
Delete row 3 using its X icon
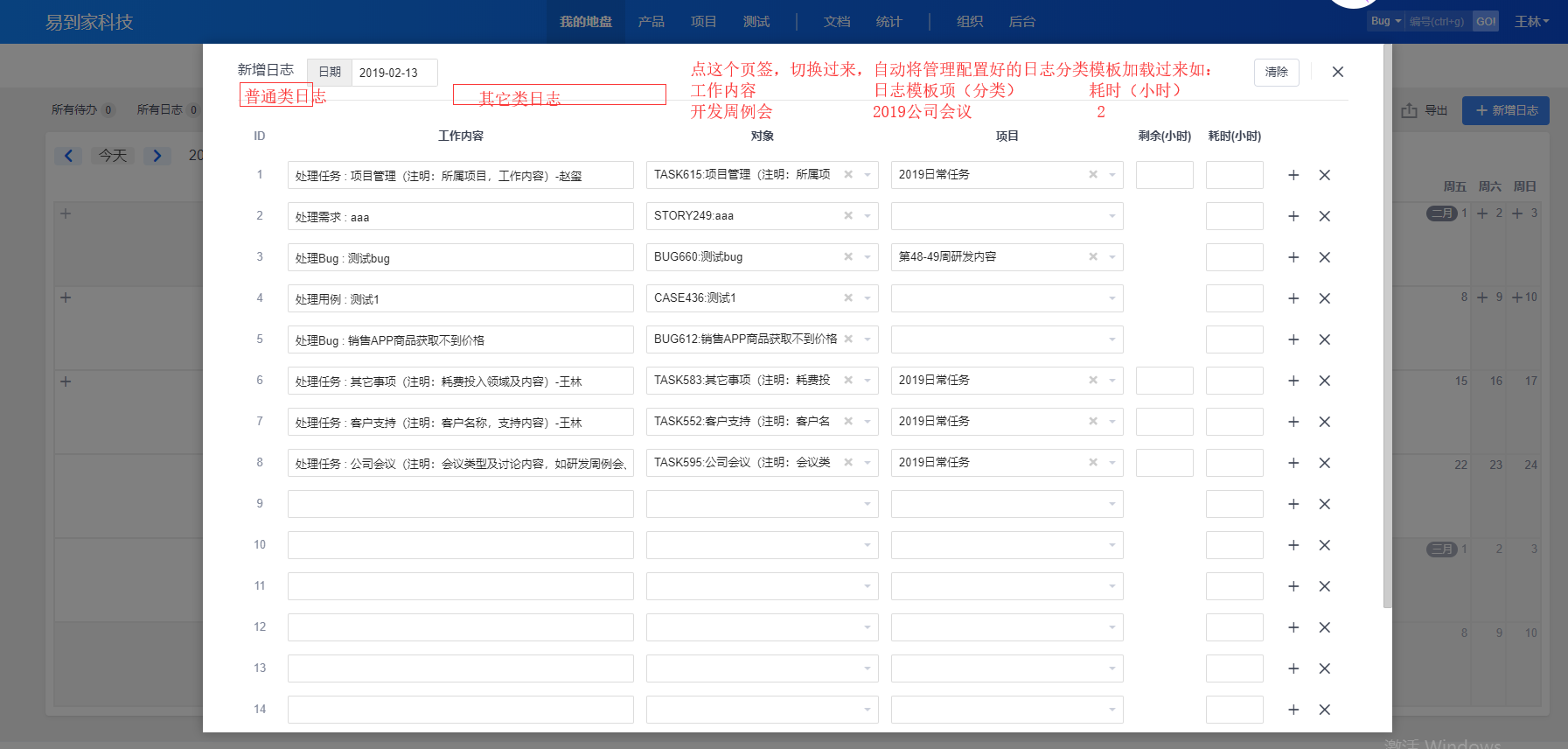tap(1324, 257)
